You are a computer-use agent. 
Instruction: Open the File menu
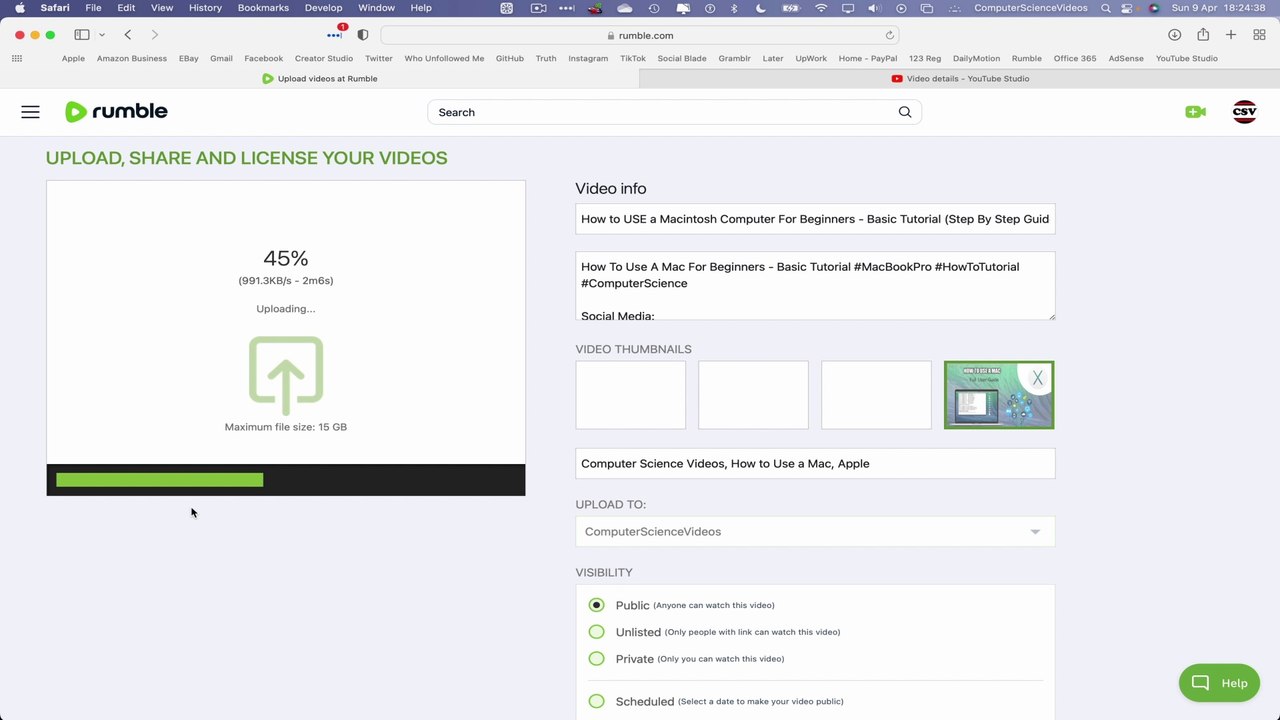[x=93, y=8]
